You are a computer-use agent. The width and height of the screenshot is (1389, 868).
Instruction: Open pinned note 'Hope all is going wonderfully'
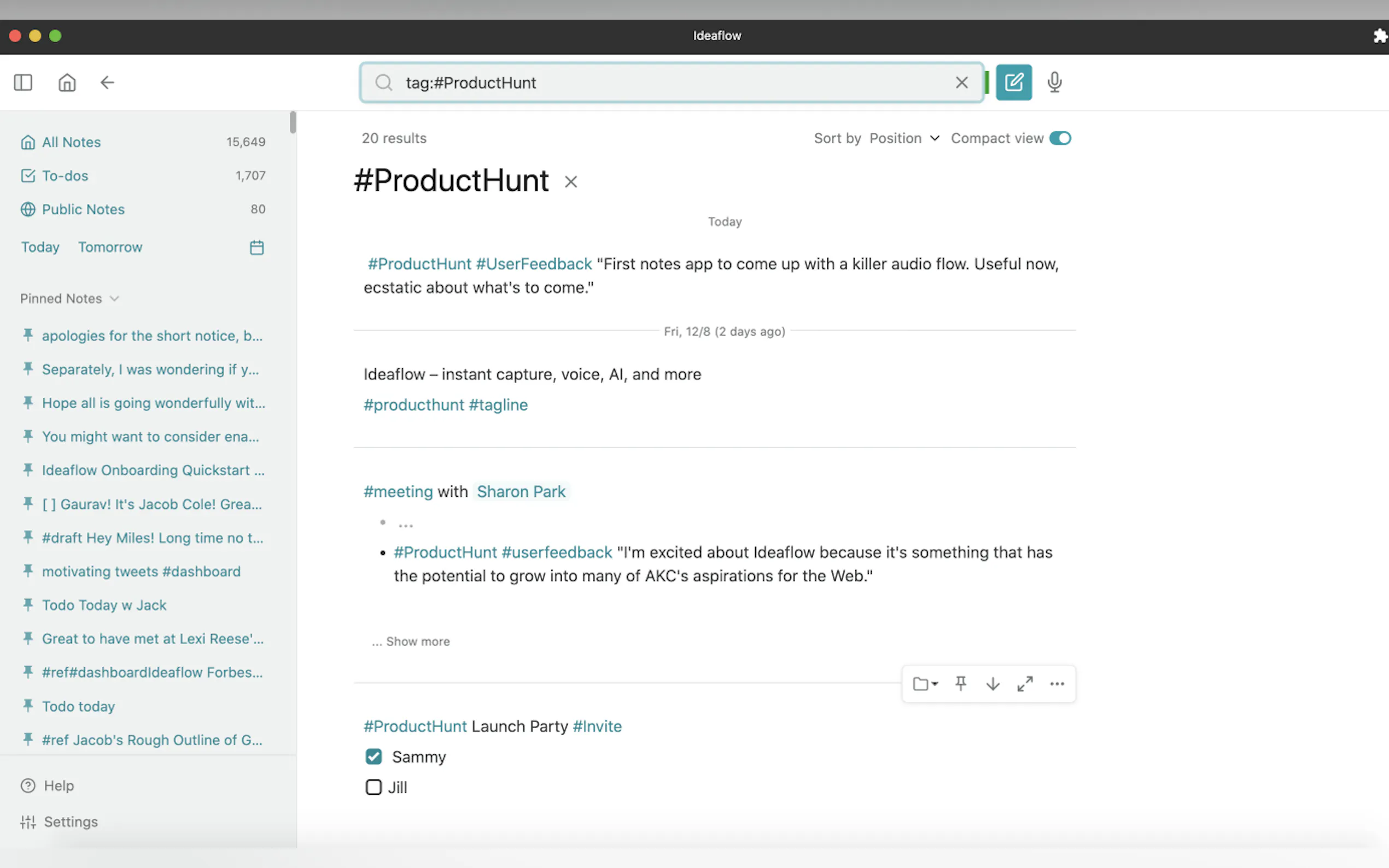click(x=154, y=403)
